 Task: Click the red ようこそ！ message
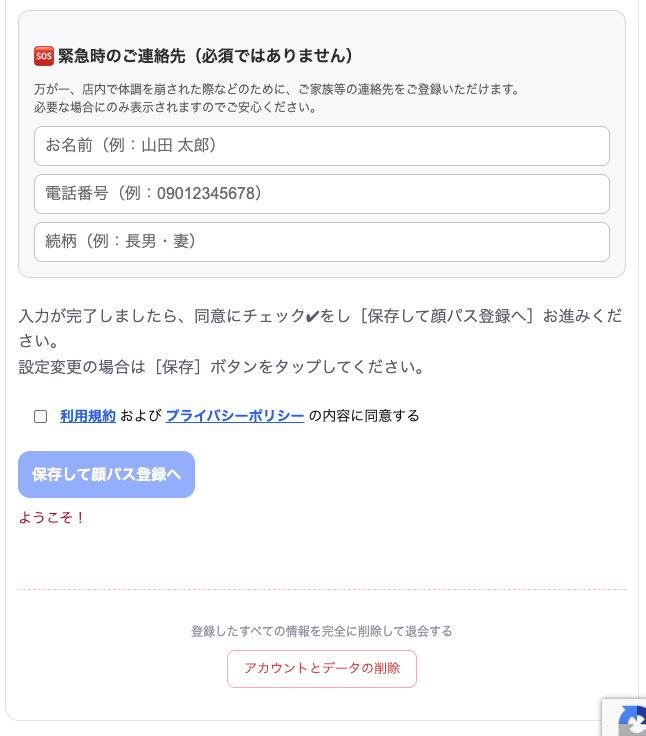pos(53,518)
